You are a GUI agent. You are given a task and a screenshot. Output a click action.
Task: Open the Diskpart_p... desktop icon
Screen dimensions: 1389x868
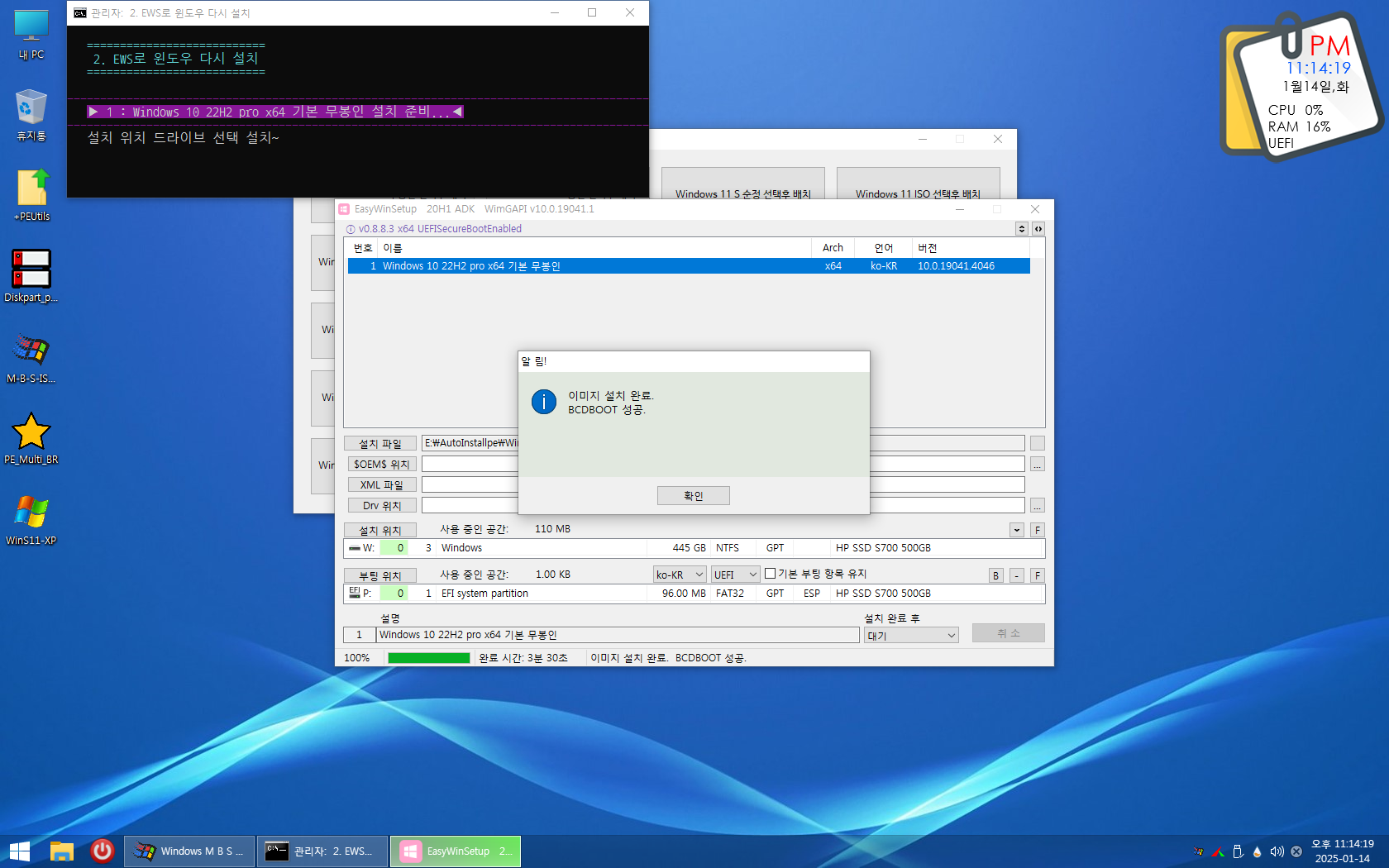click(31, 277)
